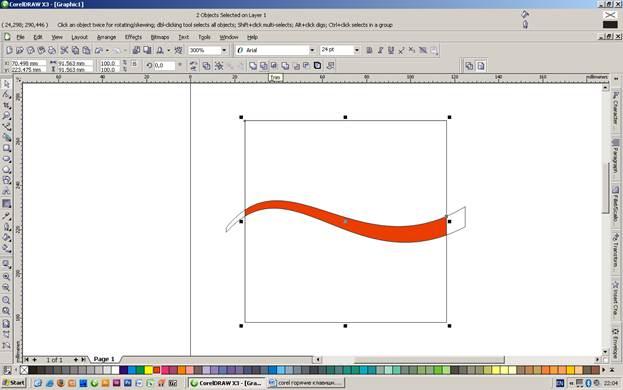Pick the red swatch in the color palette
Viewport: 623px width, 390px height.
click(x=157, y=370)
